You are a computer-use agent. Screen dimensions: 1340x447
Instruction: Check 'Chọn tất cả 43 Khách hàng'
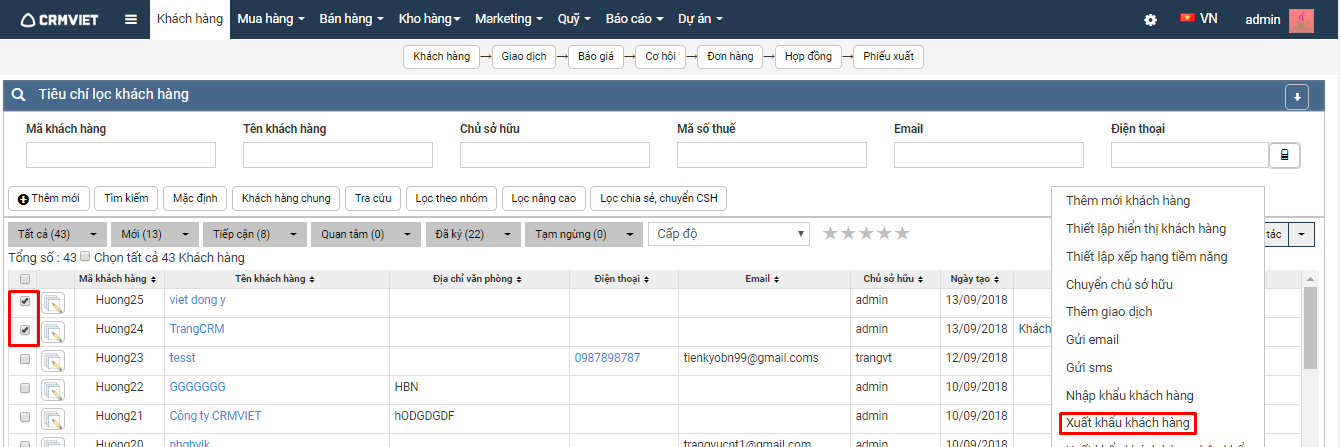coord(85,257)
